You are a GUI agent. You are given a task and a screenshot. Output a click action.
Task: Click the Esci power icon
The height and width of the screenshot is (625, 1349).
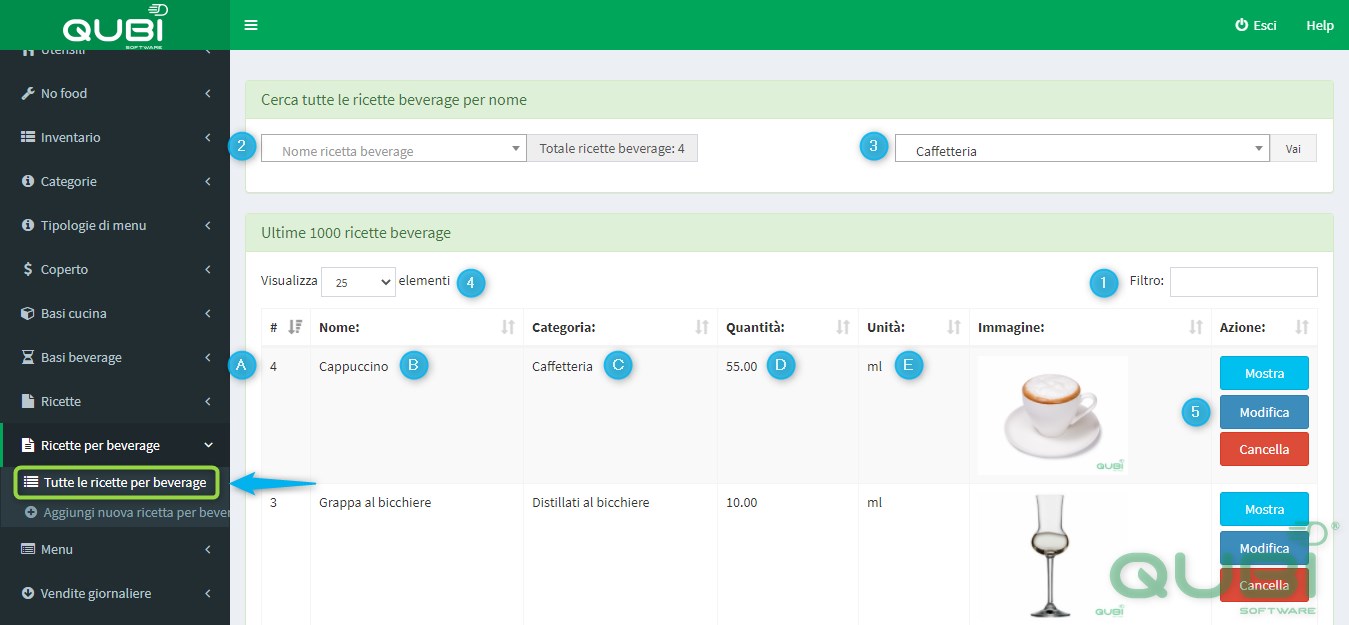pyautogui.click(x=1242, y=25)
